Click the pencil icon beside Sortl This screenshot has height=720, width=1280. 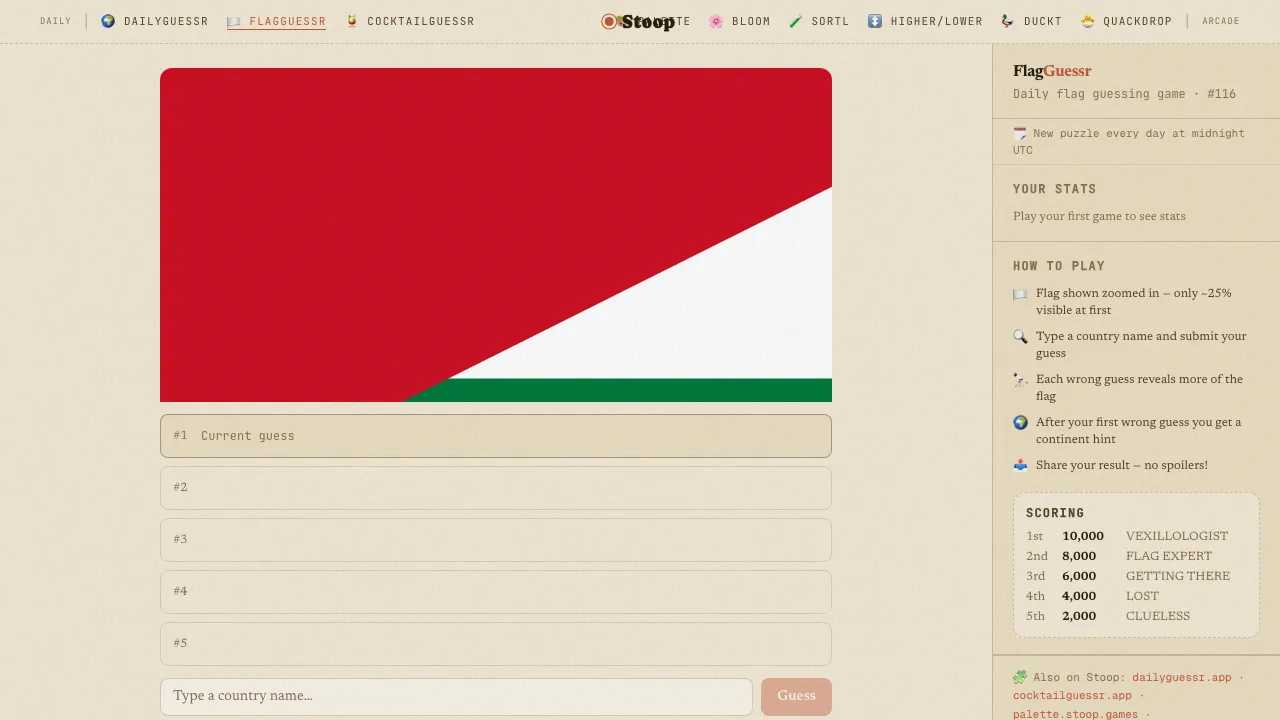coord(796,21)
